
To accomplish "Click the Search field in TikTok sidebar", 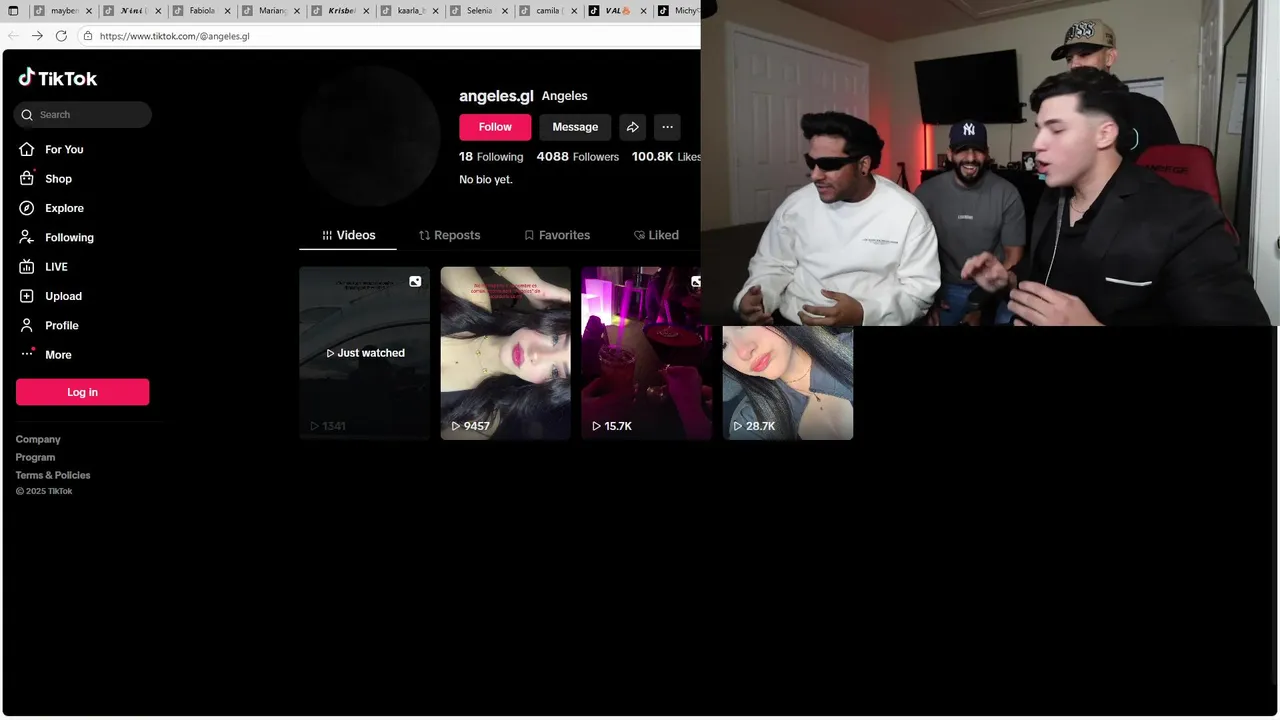I will click(x=83, y=114).
